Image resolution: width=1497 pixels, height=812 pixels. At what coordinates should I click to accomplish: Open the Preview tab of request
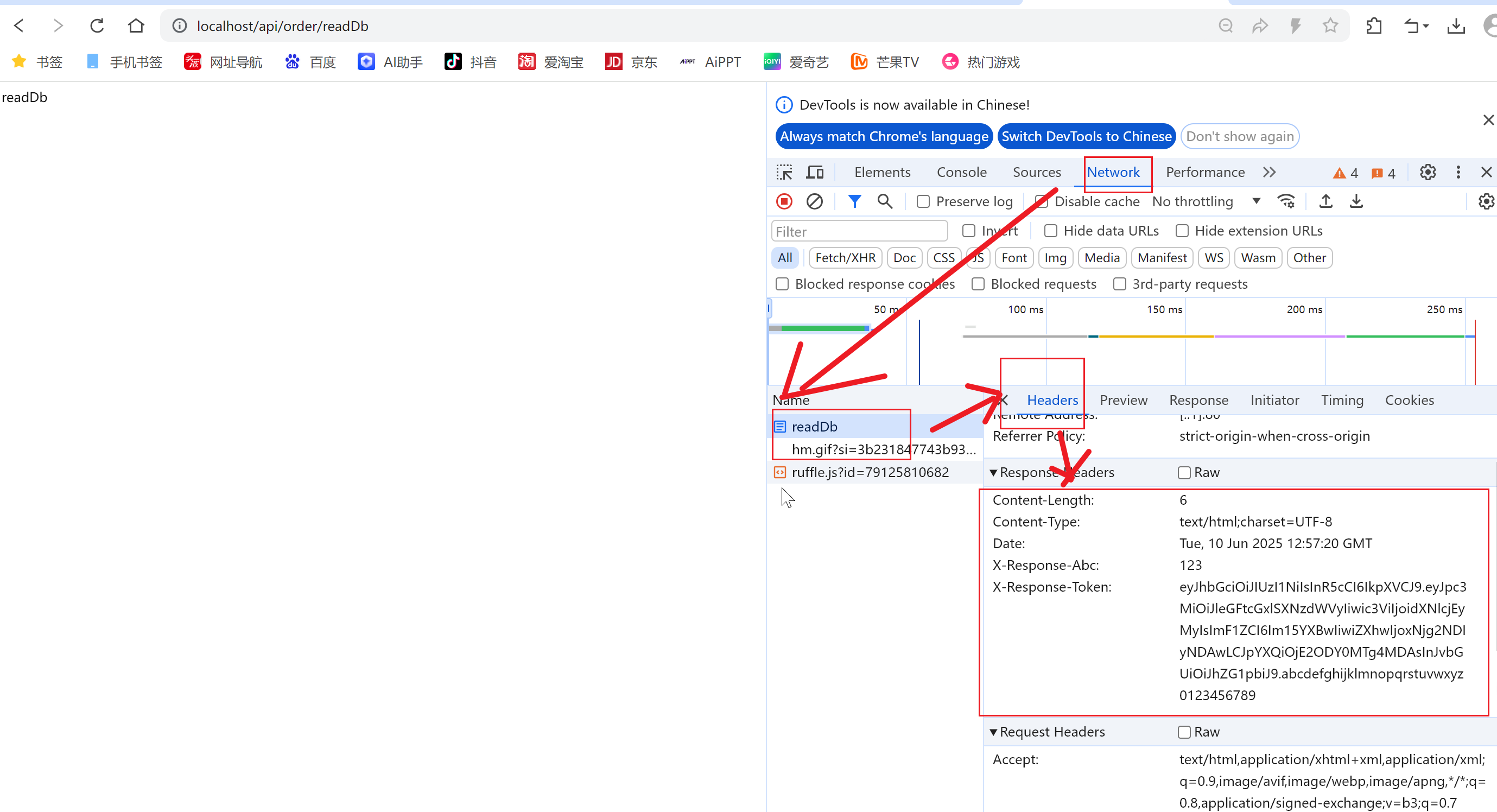[x=1122, y=400]
